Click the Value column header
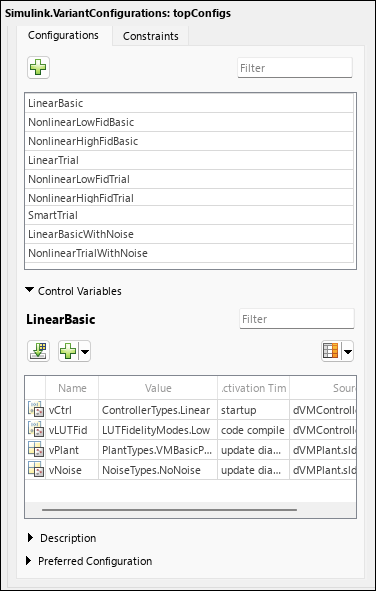This screenshot has width=376, height=591. 158,388
